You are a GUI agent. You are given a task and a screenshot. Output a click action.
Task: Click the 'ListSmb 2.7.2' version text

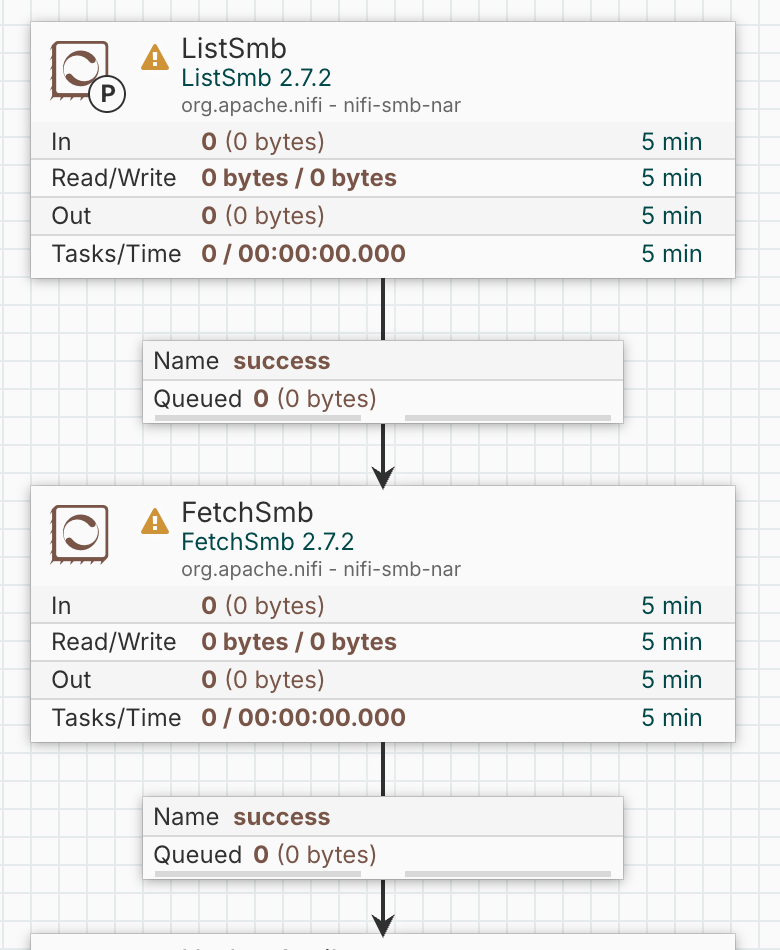tap(256, 78)
